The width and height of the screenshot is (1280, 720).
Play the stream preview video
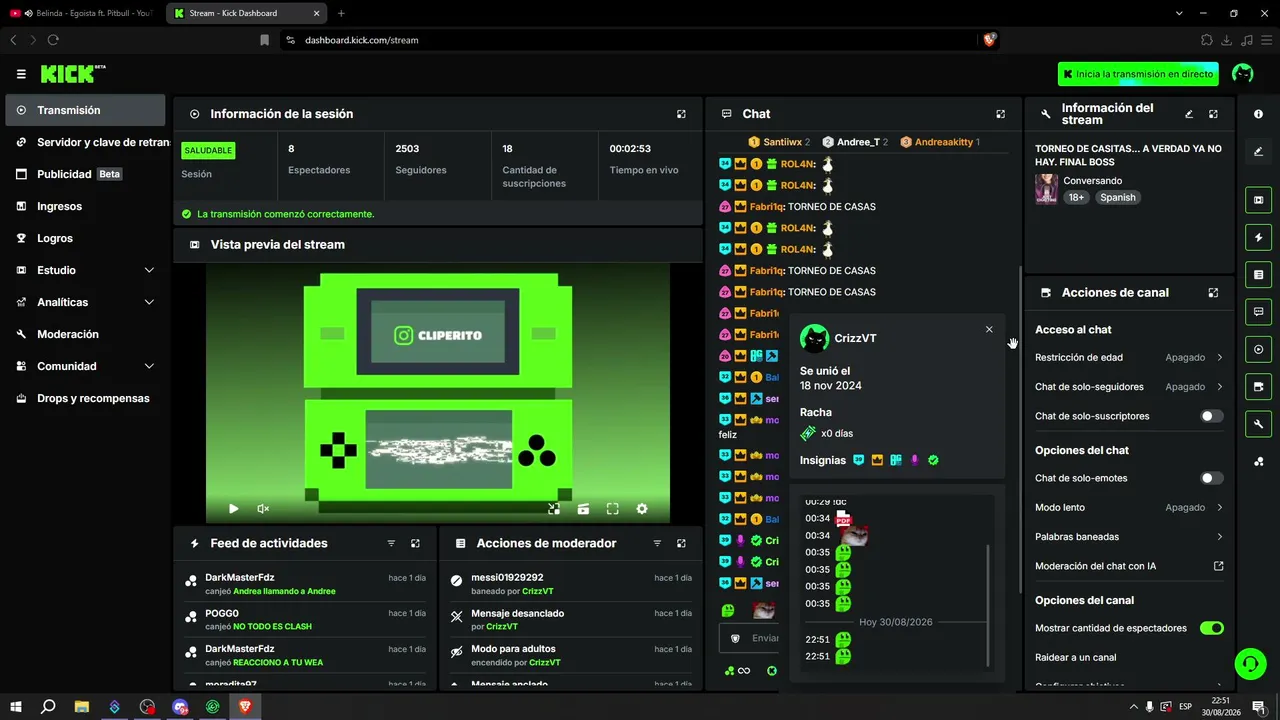(233, 509)
